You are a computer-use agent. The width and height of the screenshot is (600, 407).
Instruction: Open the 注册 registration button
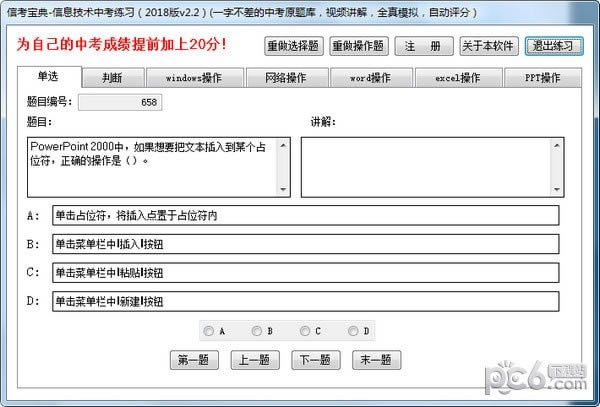coord(423,46)
